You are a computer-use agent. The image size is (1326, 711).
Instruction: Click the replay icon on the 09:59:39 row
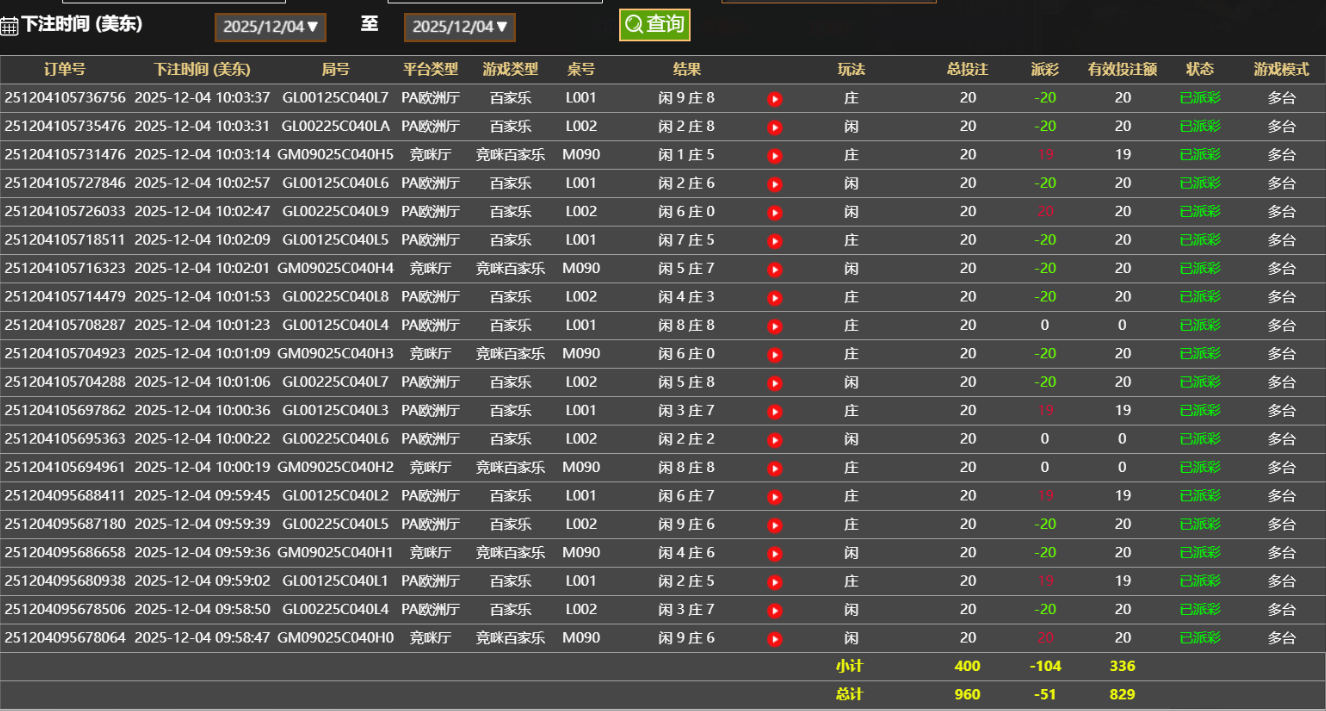point(774,523)
